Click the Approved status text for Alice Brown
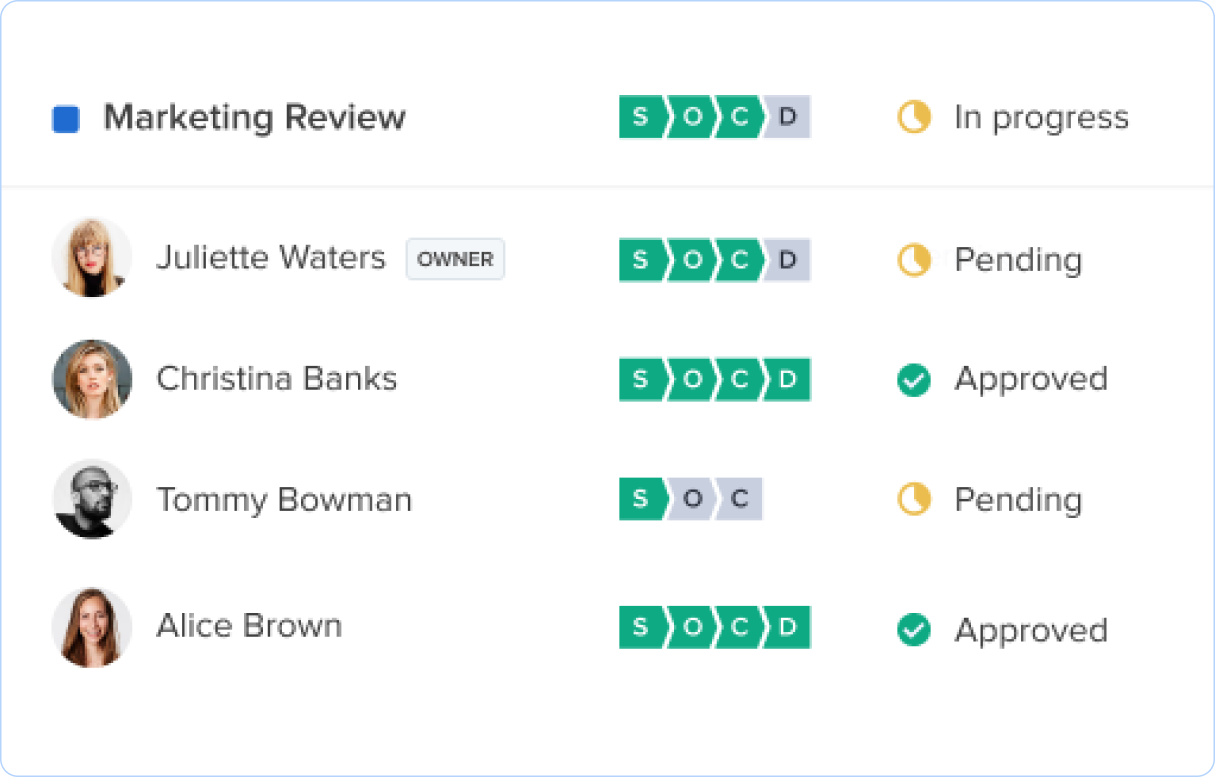1215x777 pixels. coord(1031,630)
